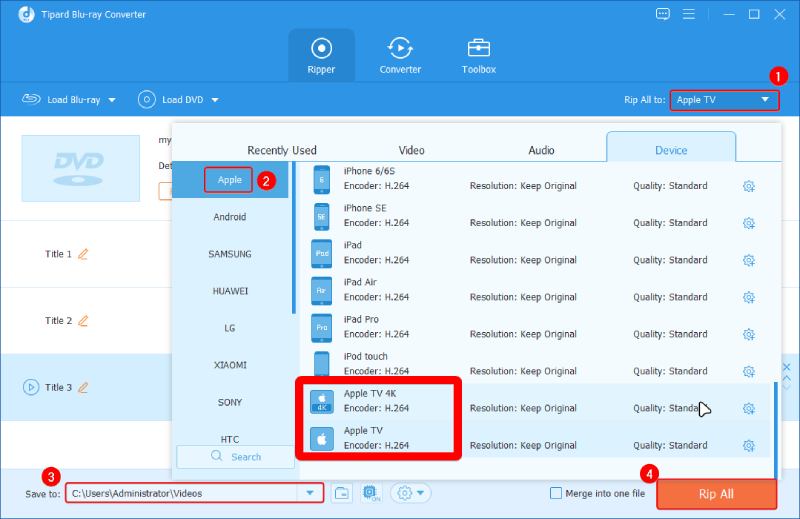Select HTC in the device brand list
Image resolution: width=800 pixels, height=519 pixels.
[x=230, y=438]
